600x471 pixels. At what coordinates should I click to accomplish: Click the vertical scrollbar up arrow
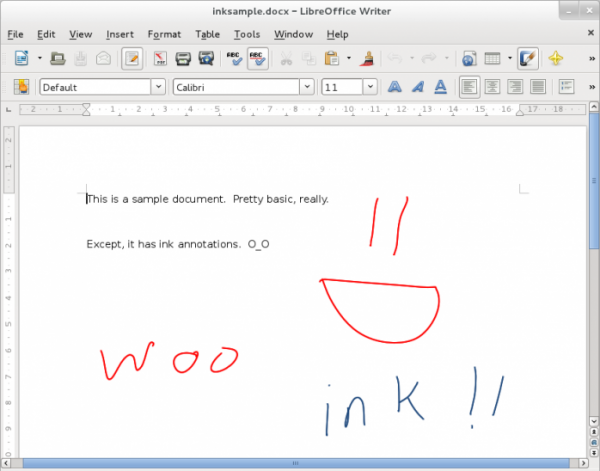click(594, 106)
